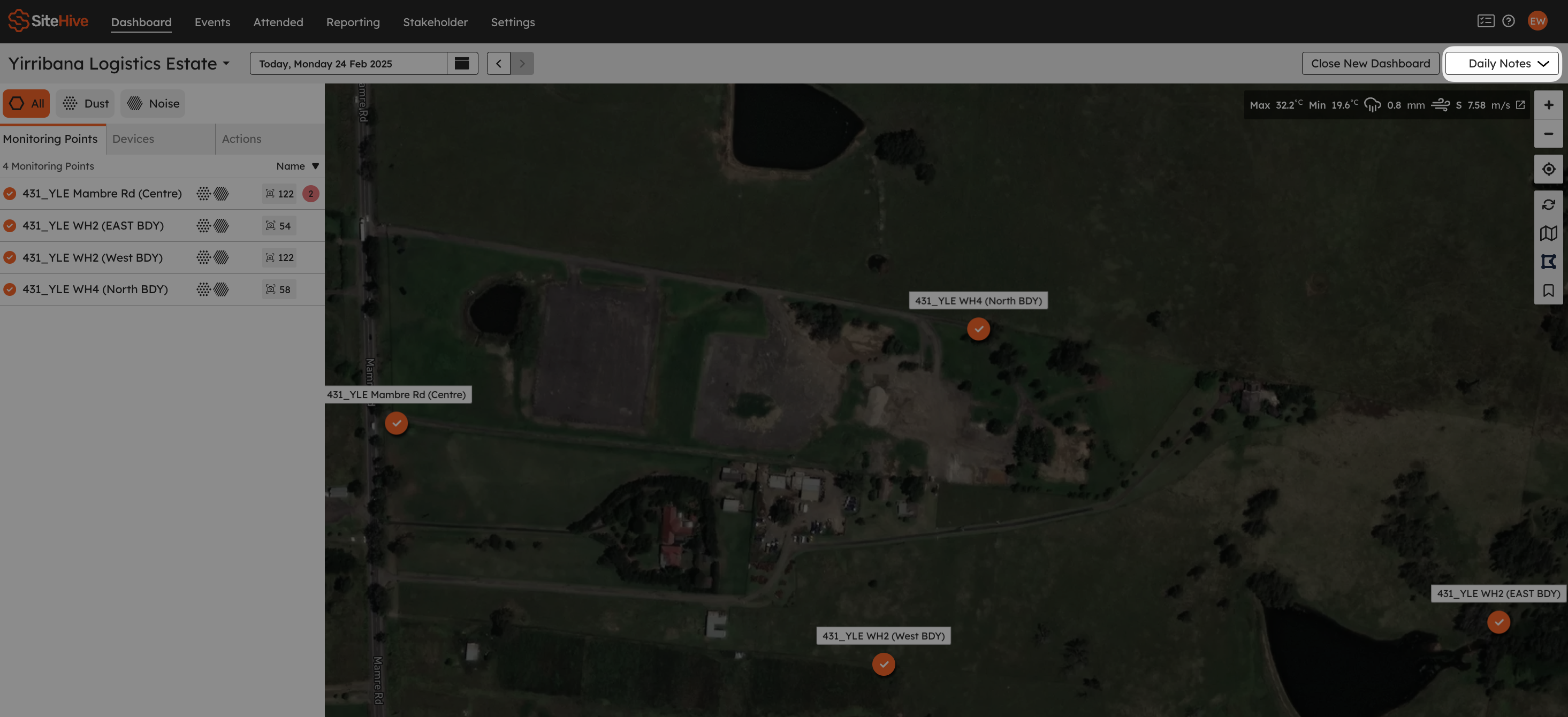Click photo count 58 on WH4 (North BDY) row
1568x717 pixels.
click(x=279, y=289)
